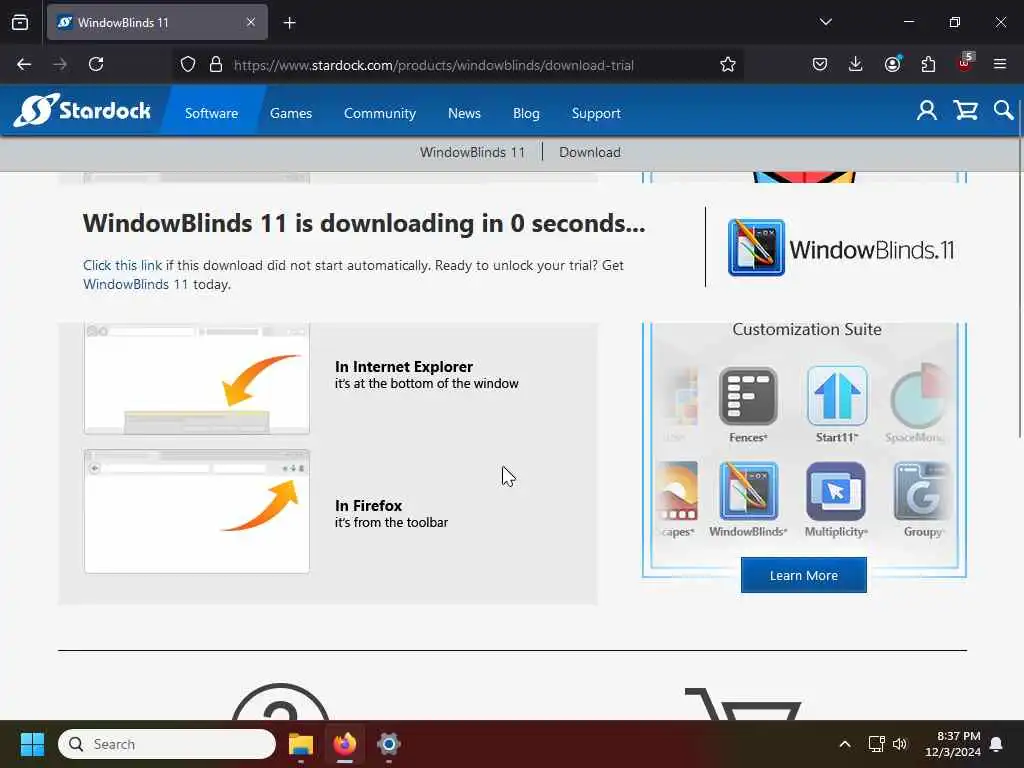1024x768 pixels.
Task: Click the Stardock logo
Action: coord(82,110)
